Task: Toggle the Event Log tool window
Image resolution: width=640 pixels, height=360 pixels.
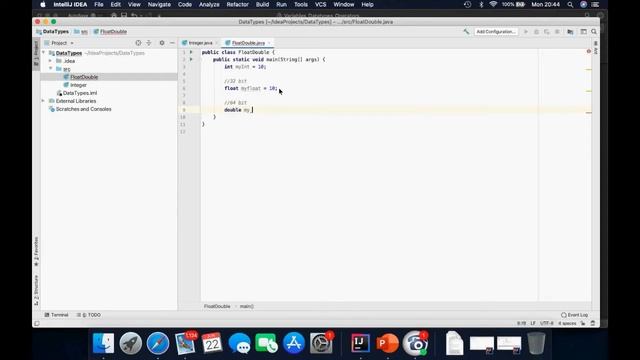Action: click(575, 315)
